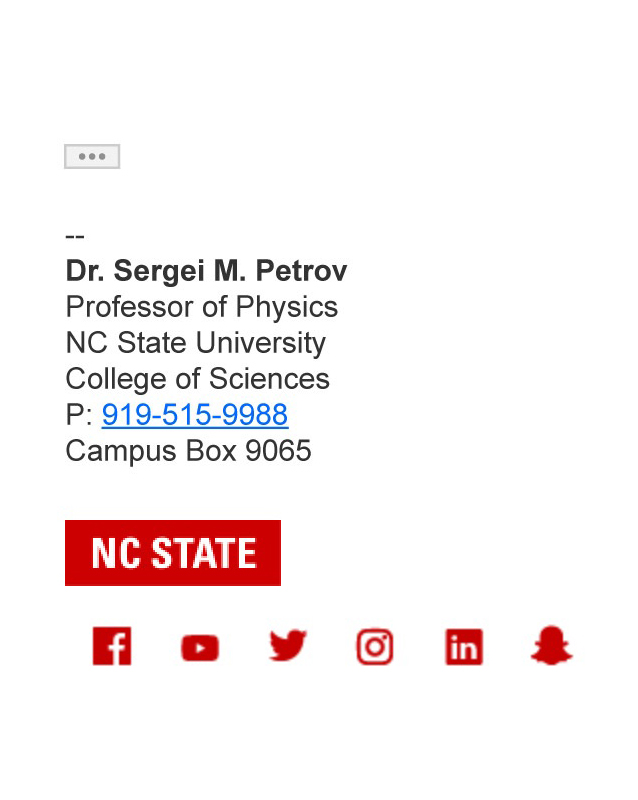
Task: Click the signature separator dashes
Action: 74,235
